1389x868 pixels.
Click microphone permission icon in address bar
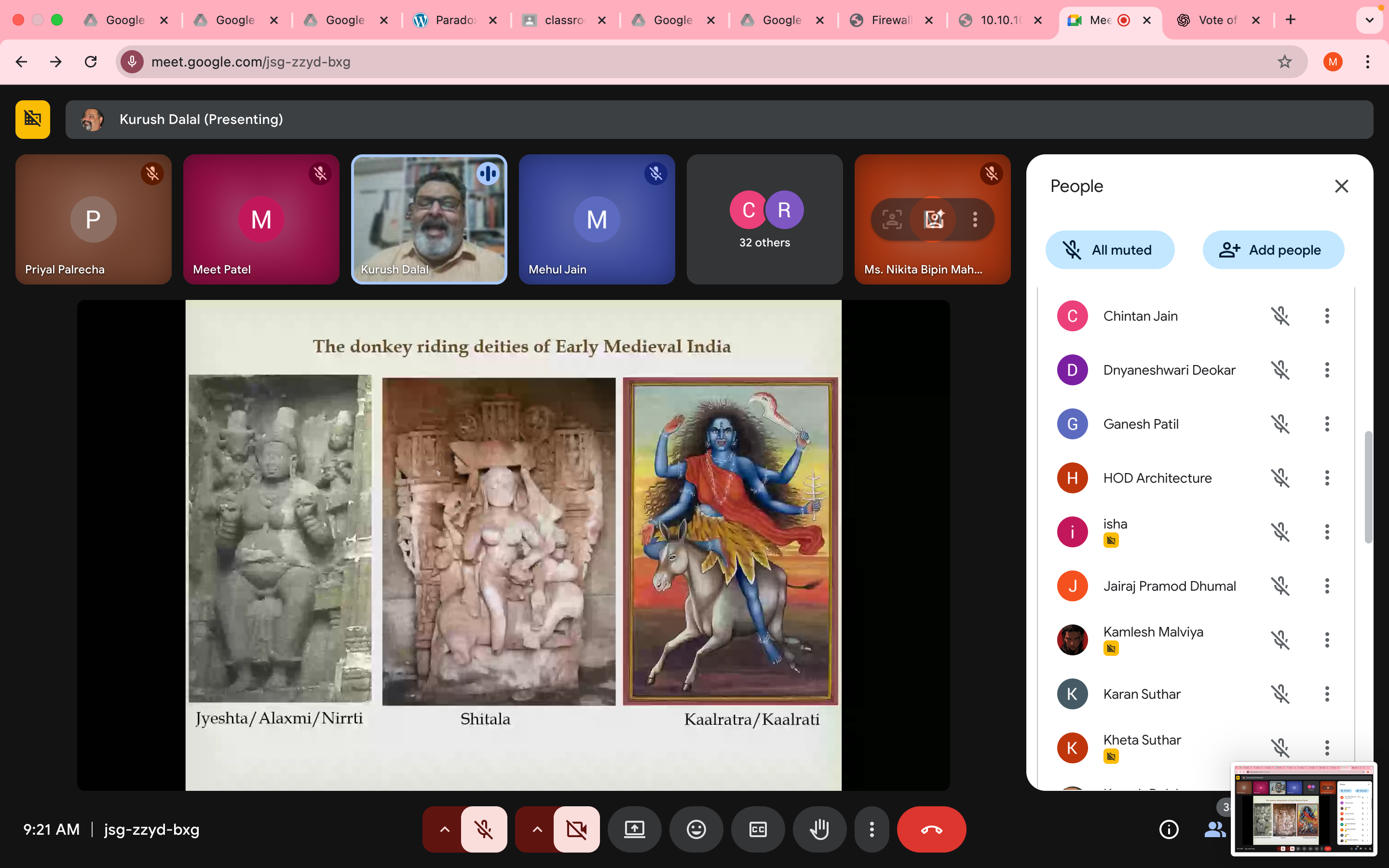[132, 61]
